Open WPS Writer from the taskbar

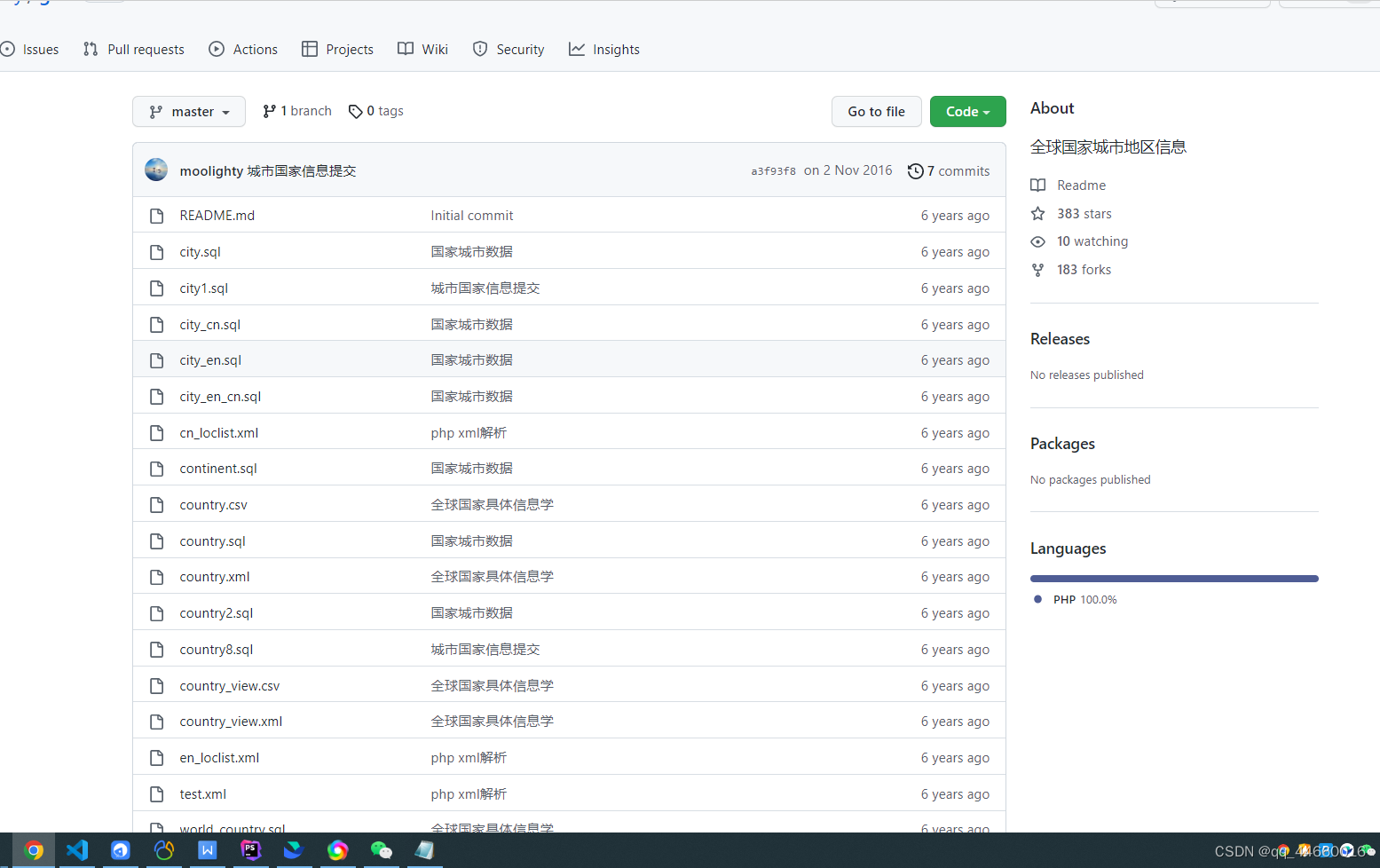pos(208,850)
